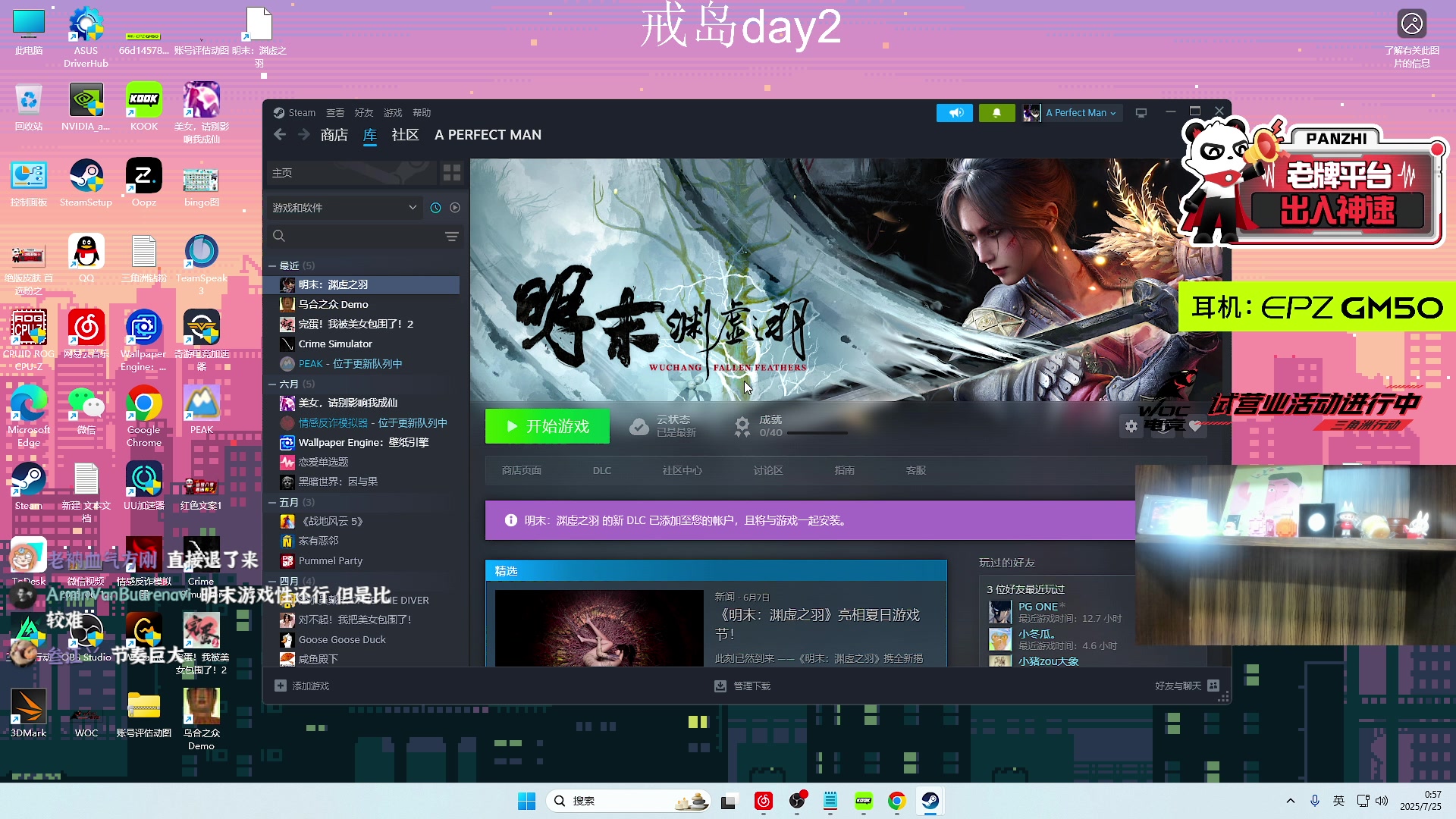The height and width of the screenshot is (819, 1456).
Task: Open the Windows Start button
Action: click(526, 801)
